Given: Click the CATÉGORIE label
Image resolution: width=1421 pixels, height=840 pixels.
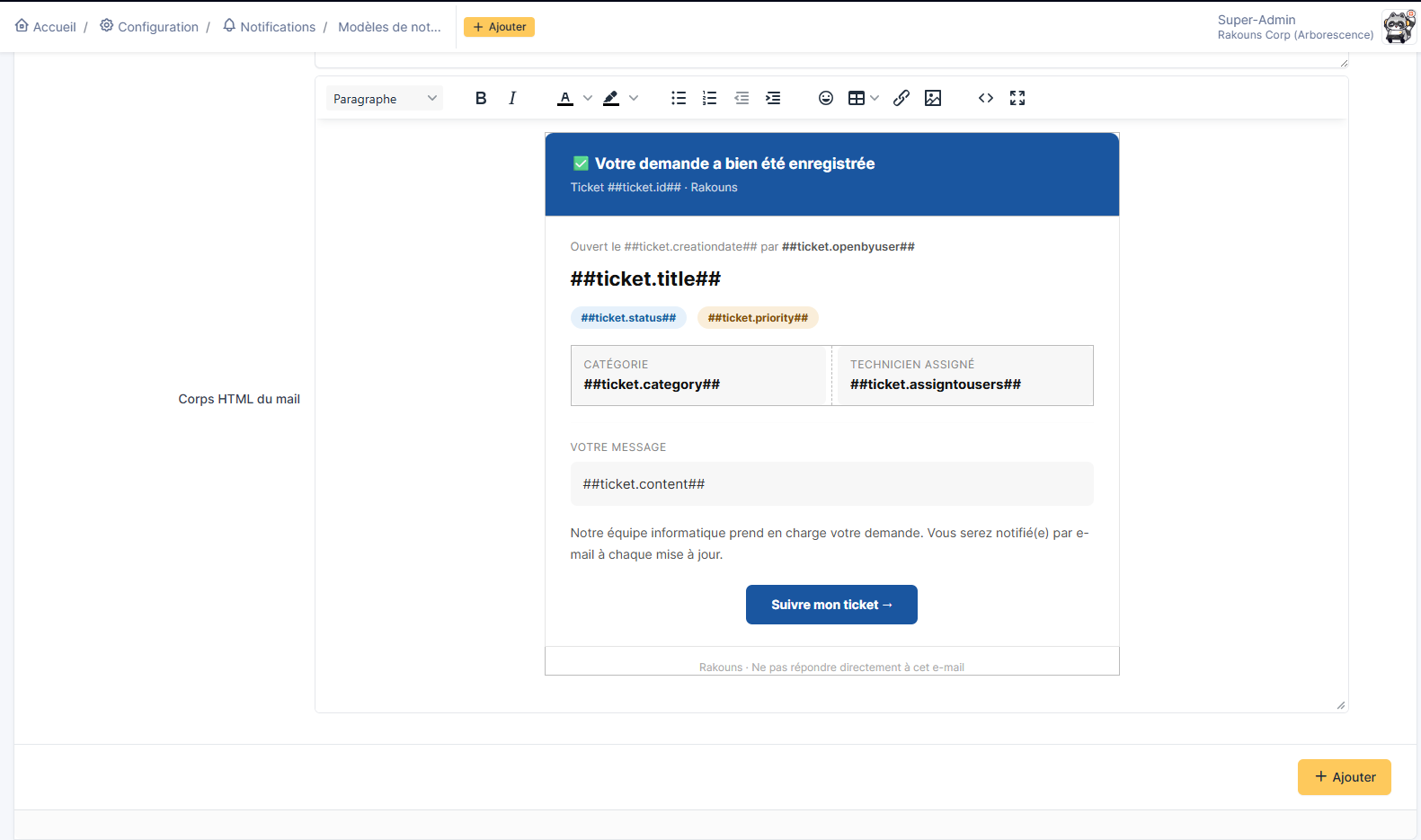Looking at the screenshot, I should pyautogui.click(x=616, y=365).
